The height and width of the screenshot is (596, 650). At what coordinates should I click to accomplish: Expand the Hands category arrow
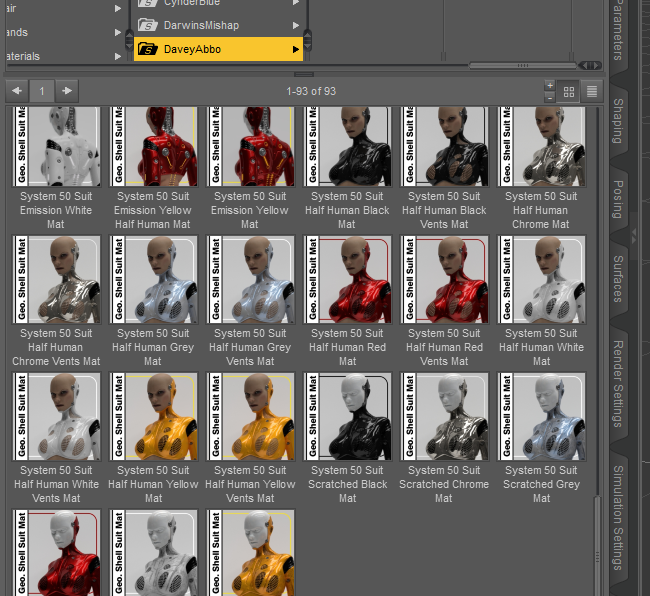(x=118, y=32)
